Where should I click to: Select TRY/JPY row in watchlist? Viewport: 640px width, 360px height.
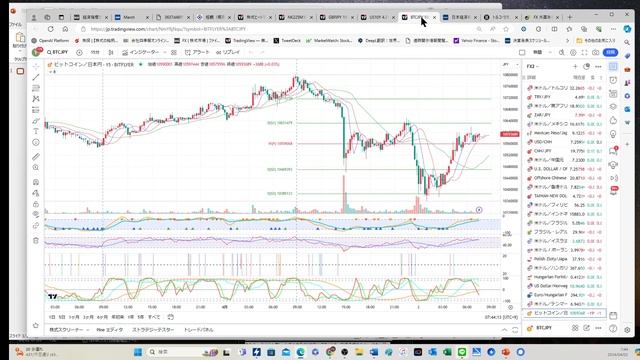click(564, 97)
